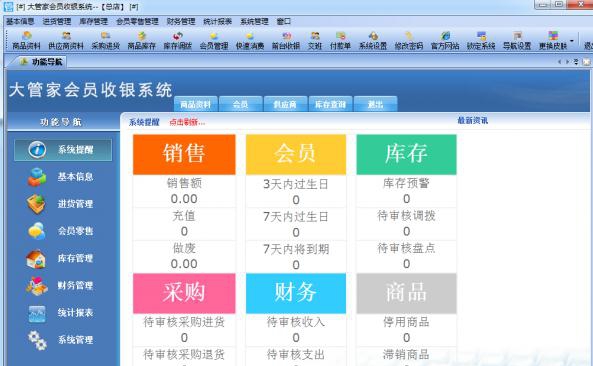
Task: Open the 付款单 toolbar icon
Action: (340, 41)
